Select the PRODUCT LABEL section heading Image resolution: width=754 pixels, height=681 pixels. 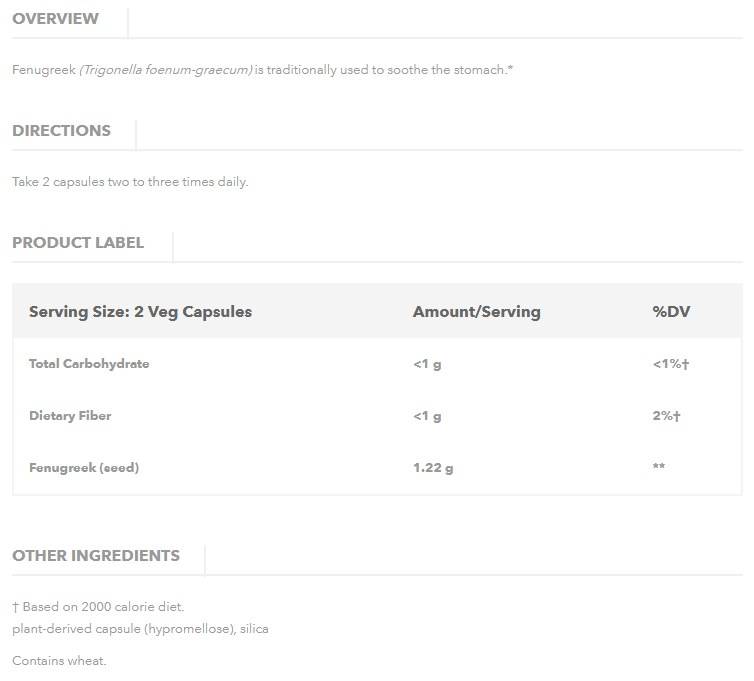pyautogui.click(x=78, y=242)
